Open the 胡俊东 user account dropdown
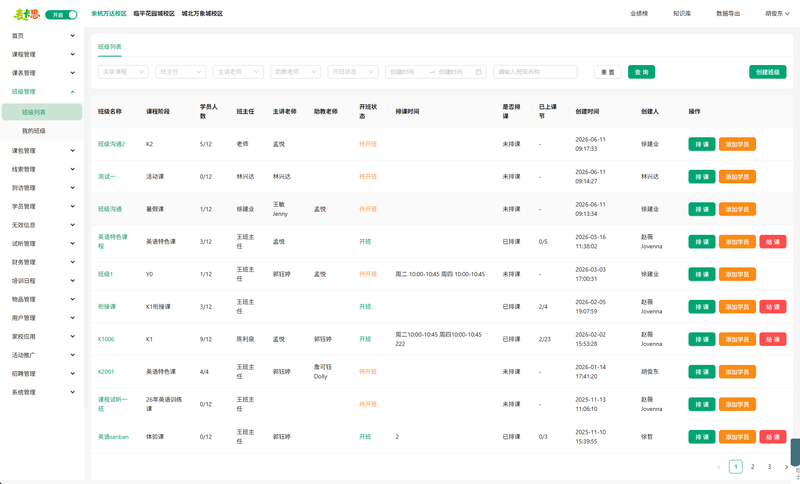The width and height of the screenshot is (800, 484). pos(777,14)
